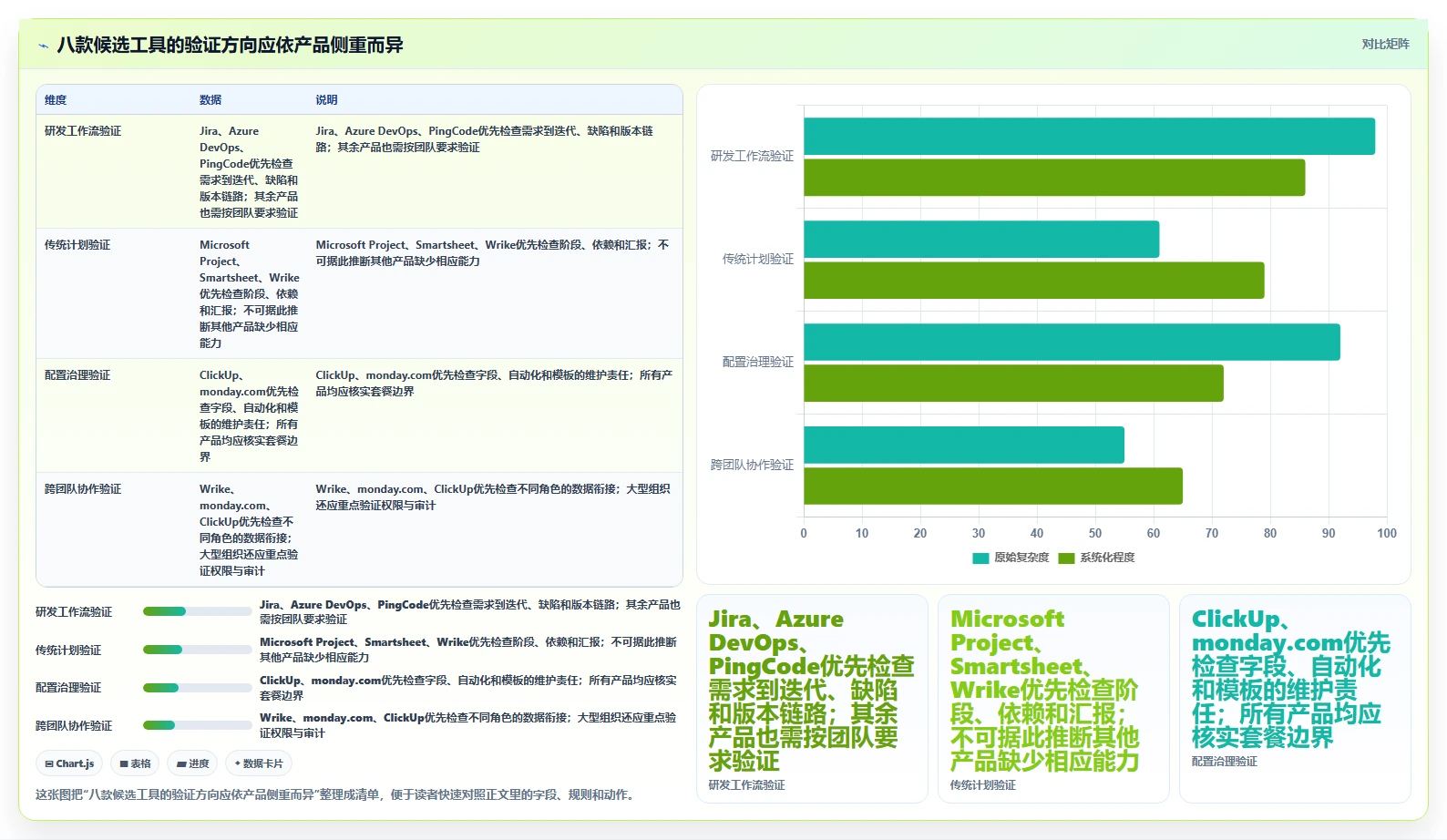Screen dimensions: 1447x840
Task: Click the 对比矩阵 label in header
Action: click(x=1385, y=44)
